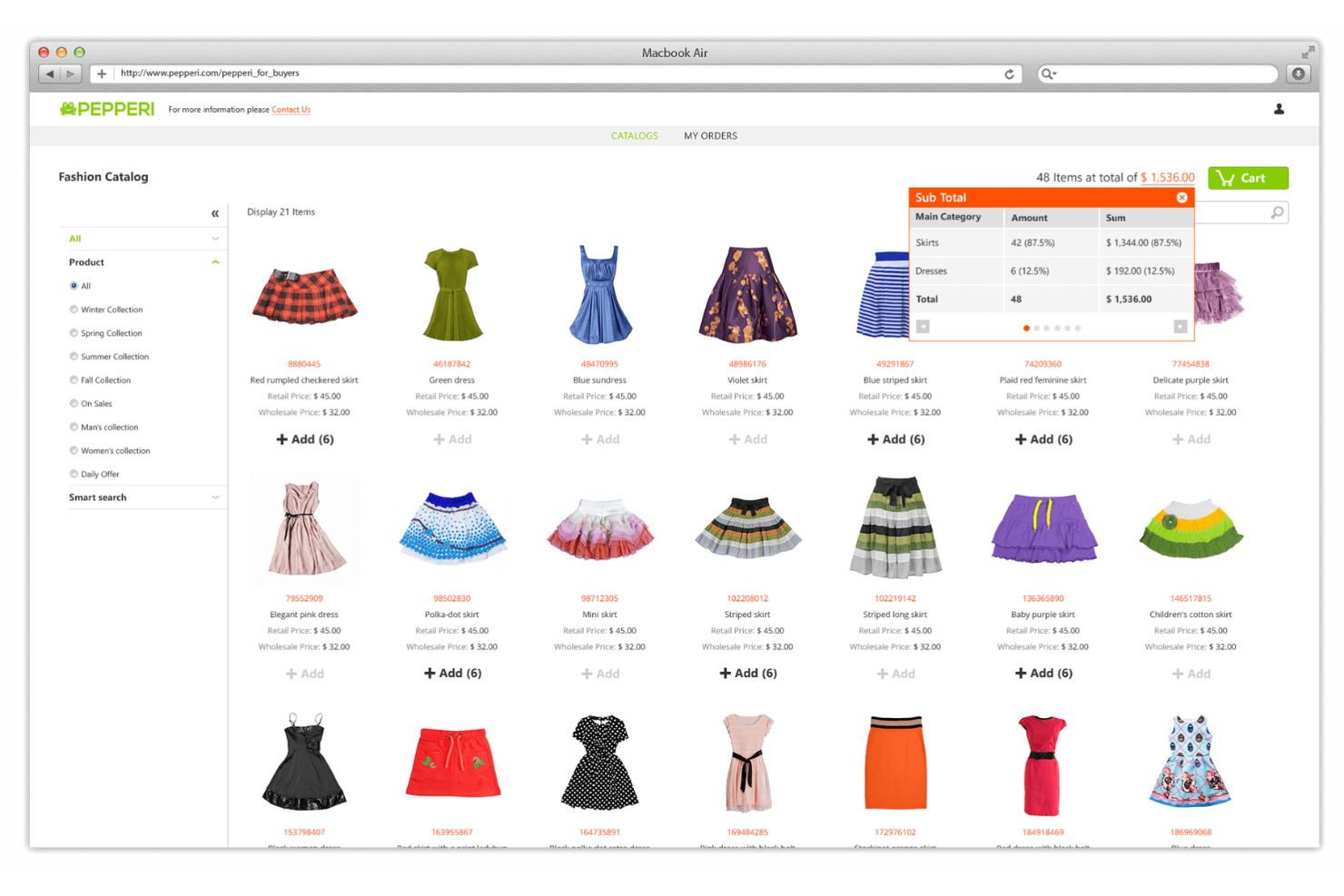
Task: Select the On Sales radio option
Action: (x=74, y=404)
